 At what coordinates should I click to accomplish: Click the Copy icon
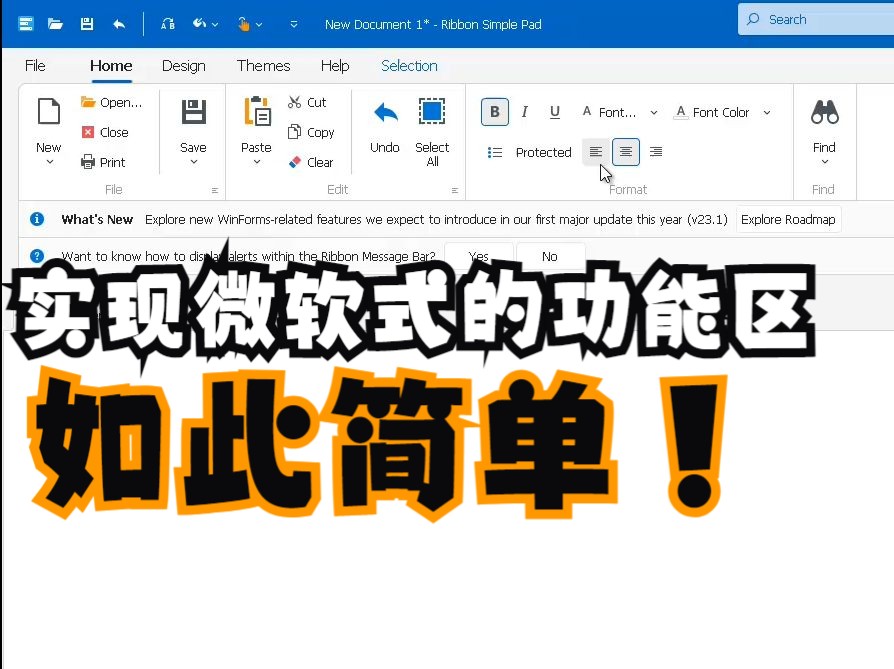tap(295, 132)
